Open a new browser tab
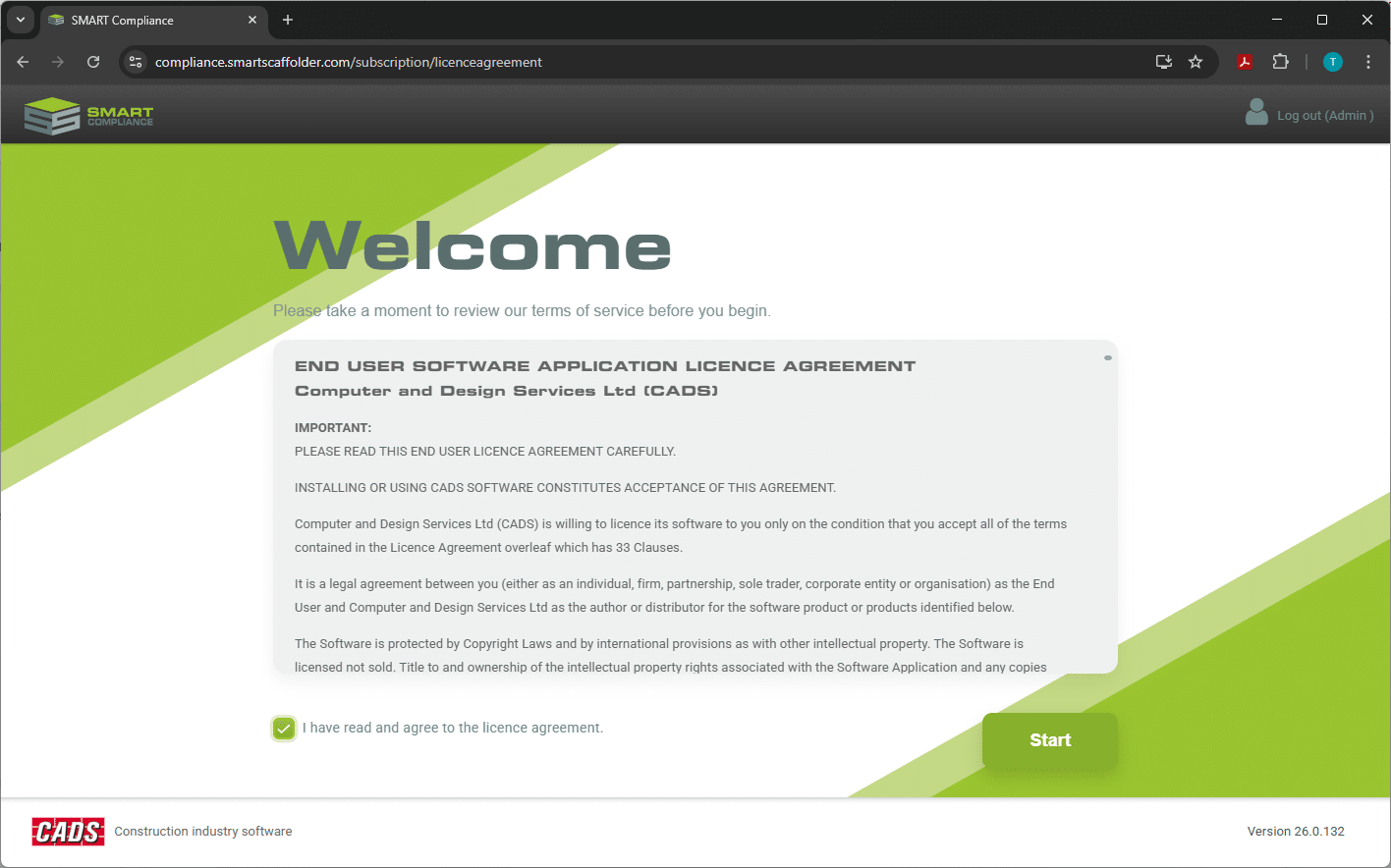 point(288,20)
